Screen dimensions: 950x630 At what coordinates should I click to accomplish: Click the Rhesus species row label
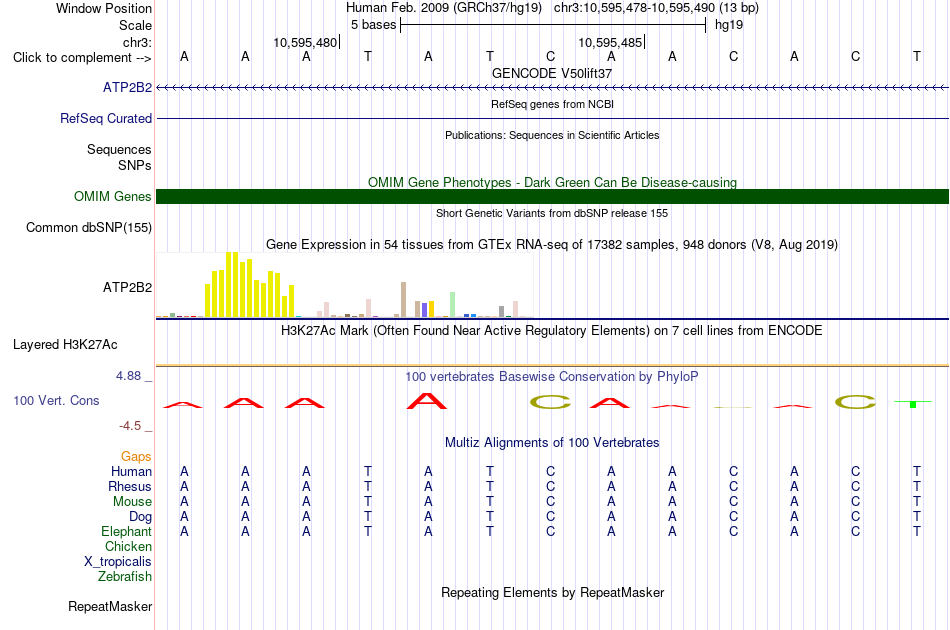click(x=130, y=486)
